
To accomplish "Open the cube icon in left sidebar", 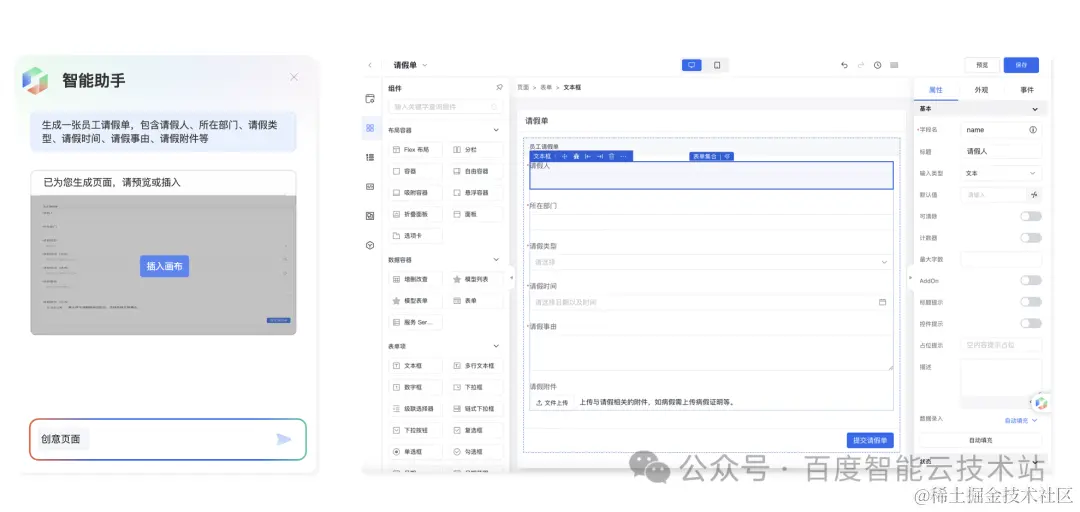I will [370, 245].
